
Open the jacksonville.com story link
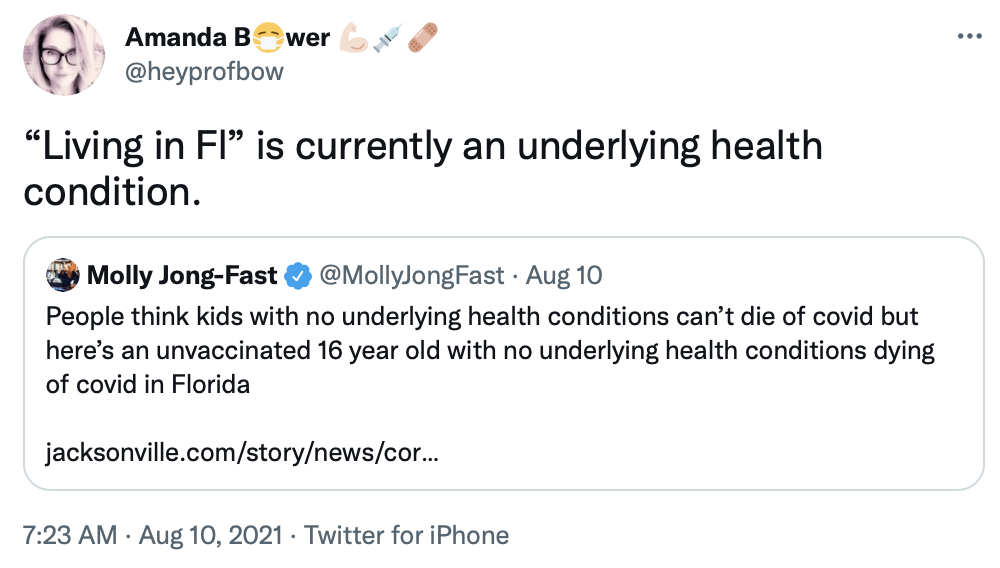(241, 453)
